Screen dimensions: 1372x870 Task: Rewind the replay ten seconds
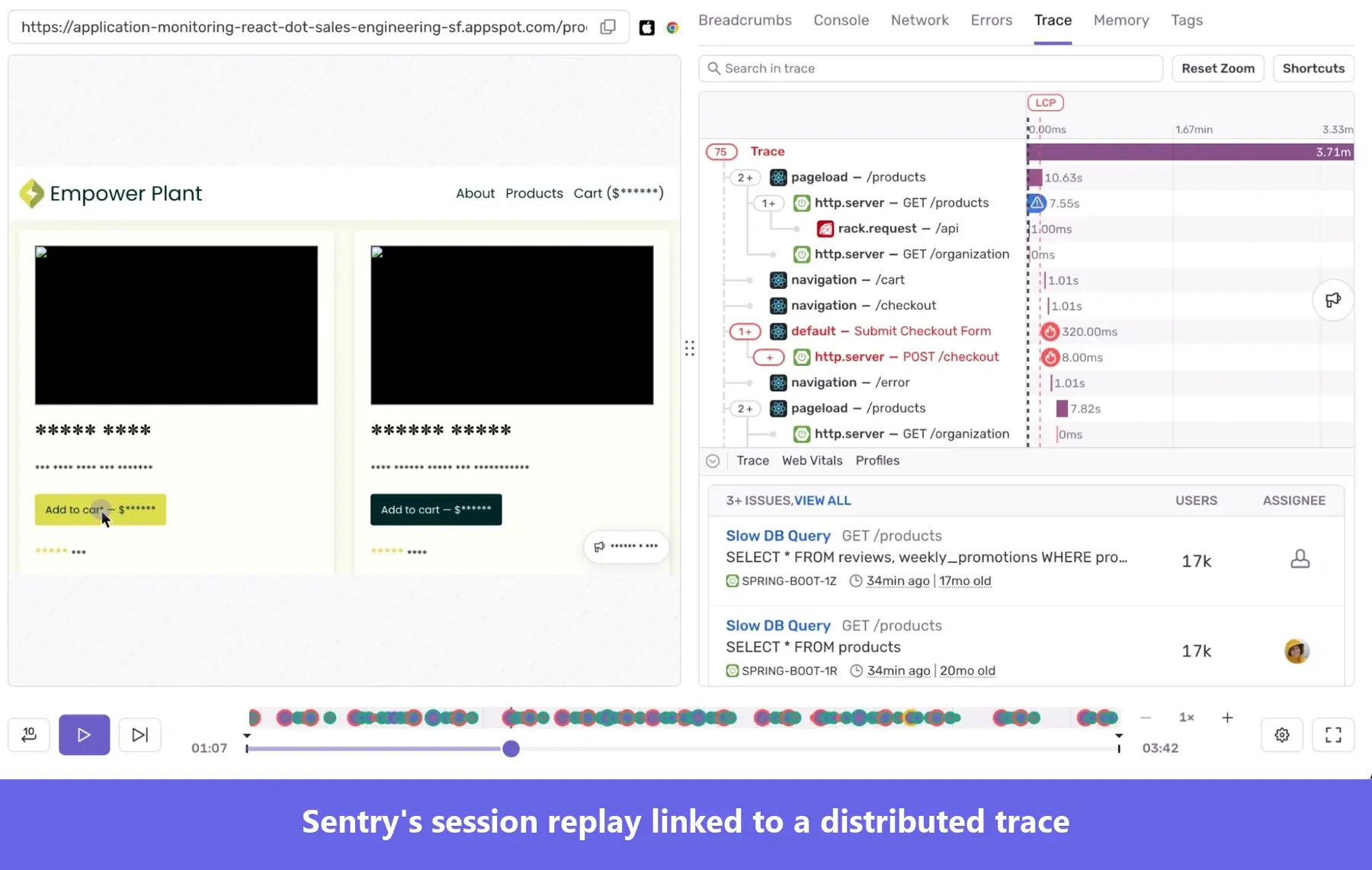click(29, 735)
